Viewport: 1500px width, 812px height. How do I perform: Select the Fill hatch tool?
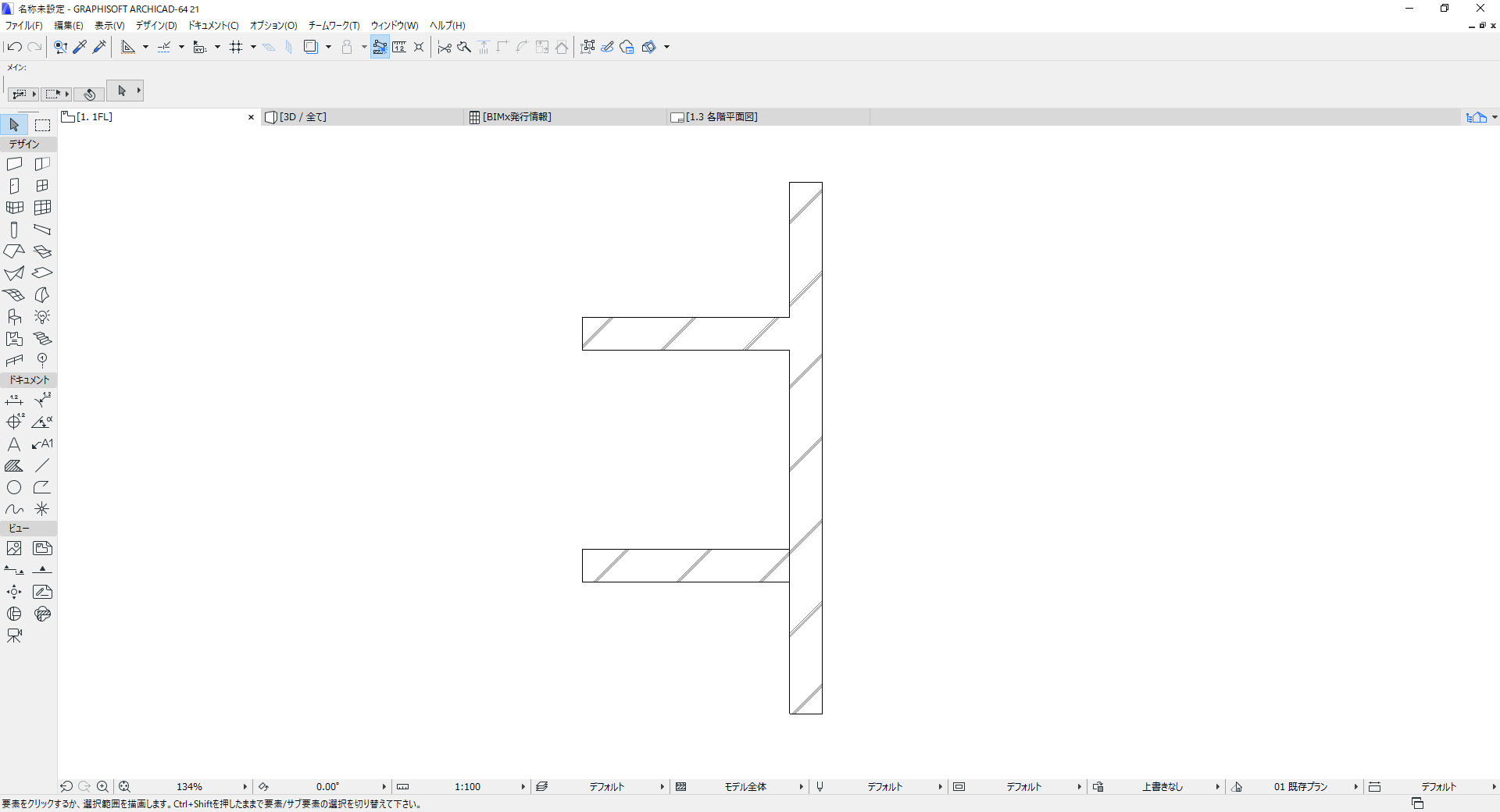(x=14, y=466)
